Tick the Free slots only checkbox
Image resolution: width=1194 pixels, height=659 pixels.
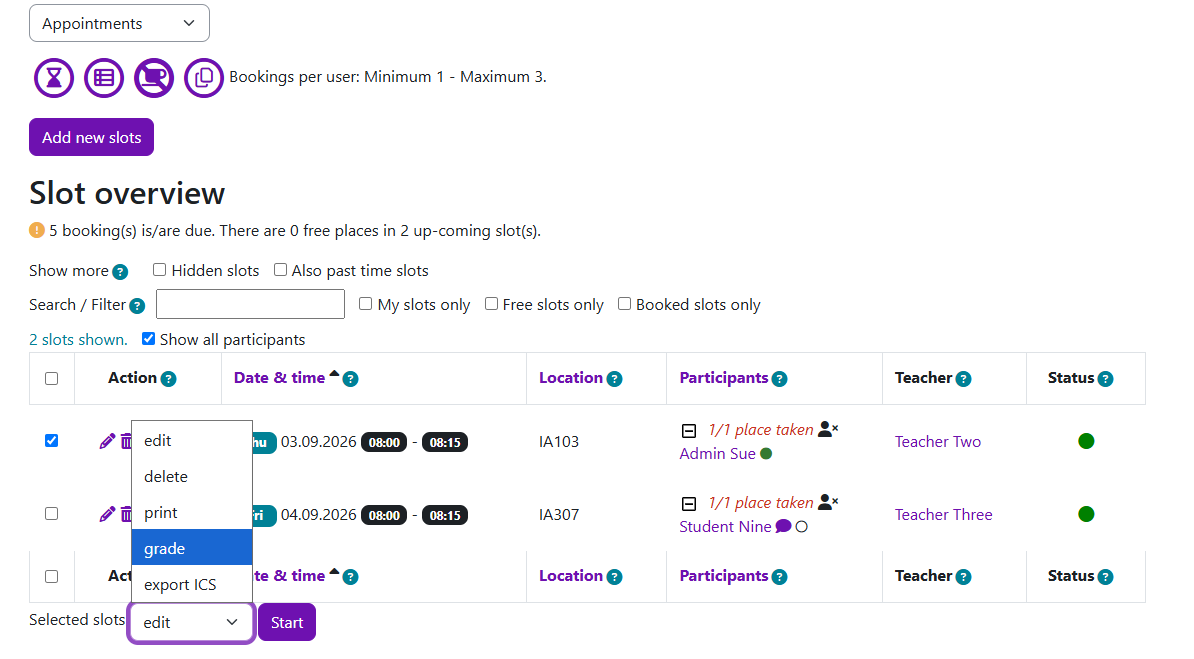492,304
